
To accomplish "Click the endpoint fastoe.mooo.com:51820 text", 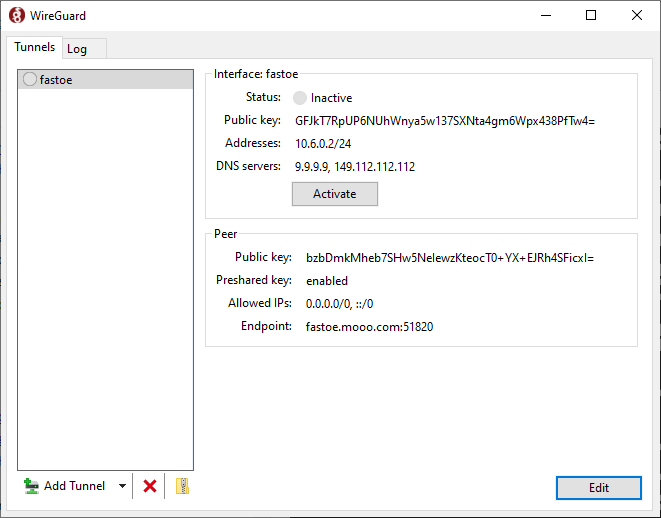I will click(x=369, y=327).
